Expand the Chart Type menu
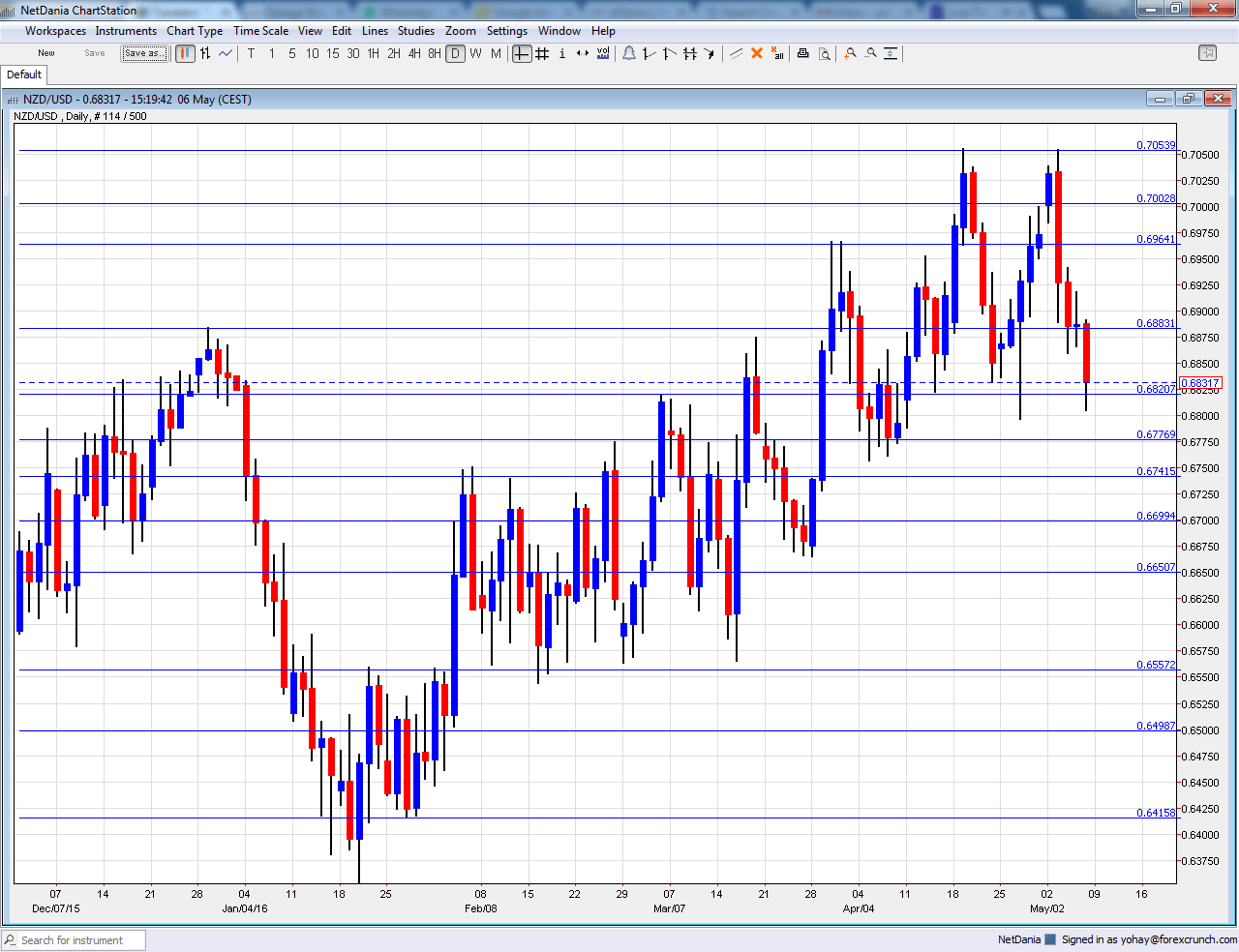Viewport: 1239px width, 952px height. tap(195, 30)
